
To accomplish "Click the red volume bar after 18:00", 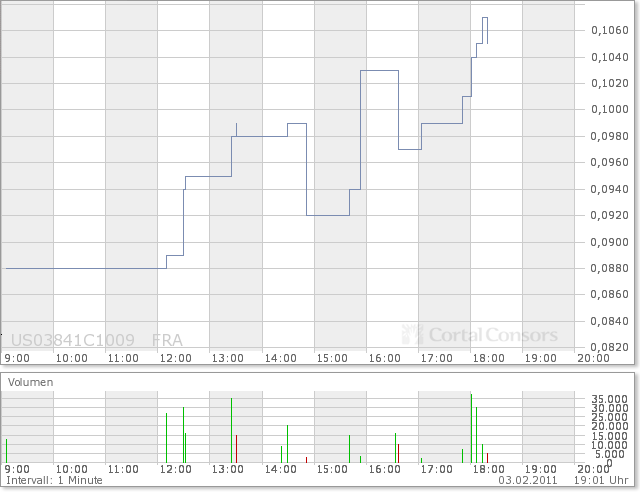I will [x=487, y=458].
